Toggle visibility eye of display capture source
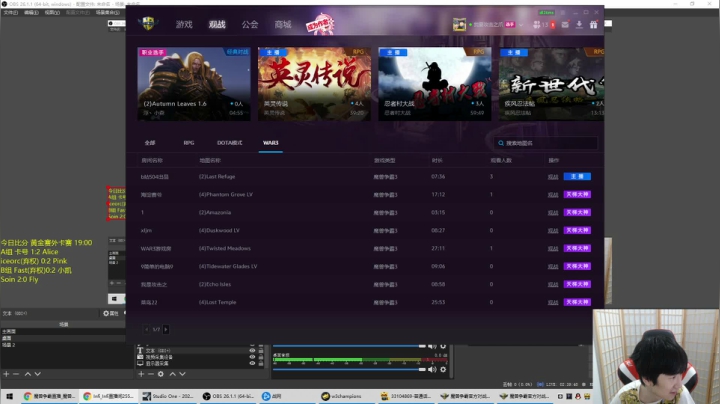The image size is (720, 404). point(252,363)
